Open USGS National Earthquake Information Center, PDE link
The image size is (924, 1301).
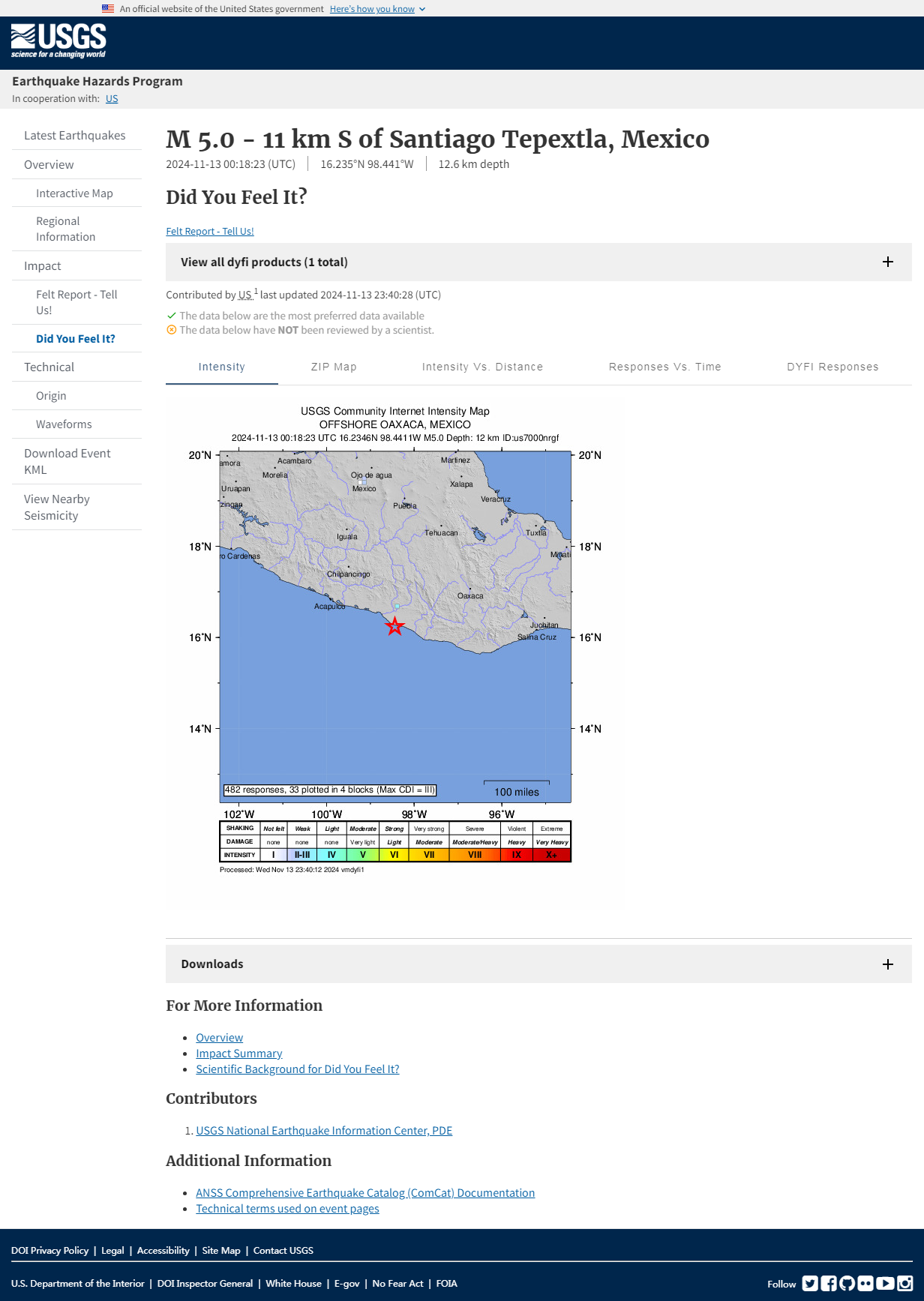(324, 1131)
